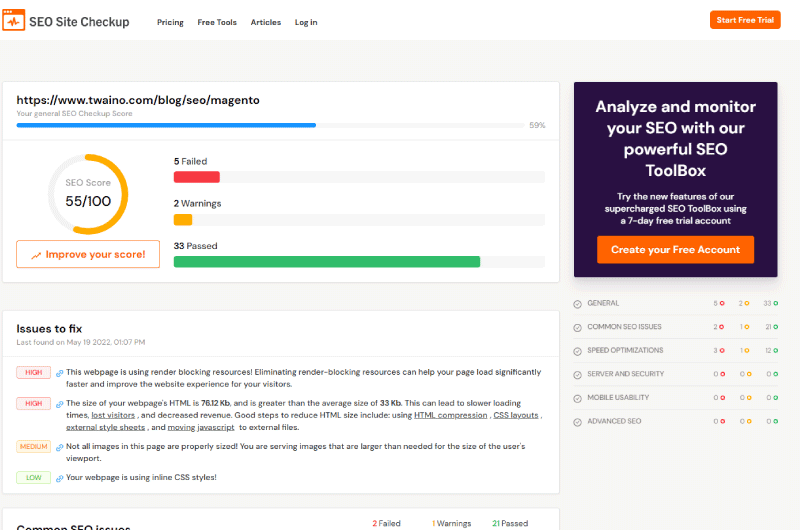The height and width of the screenshot is (530, 800).
Task: Click link icon beside inline CSS styles issue
Action: [59, 478]
